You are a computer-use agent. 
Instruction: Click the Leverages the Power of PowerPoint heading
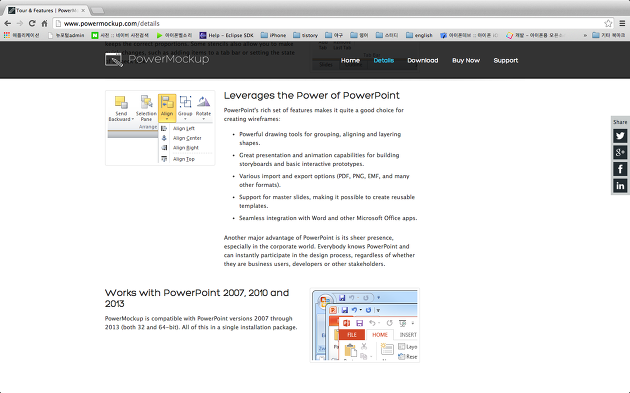click(312, 96)
